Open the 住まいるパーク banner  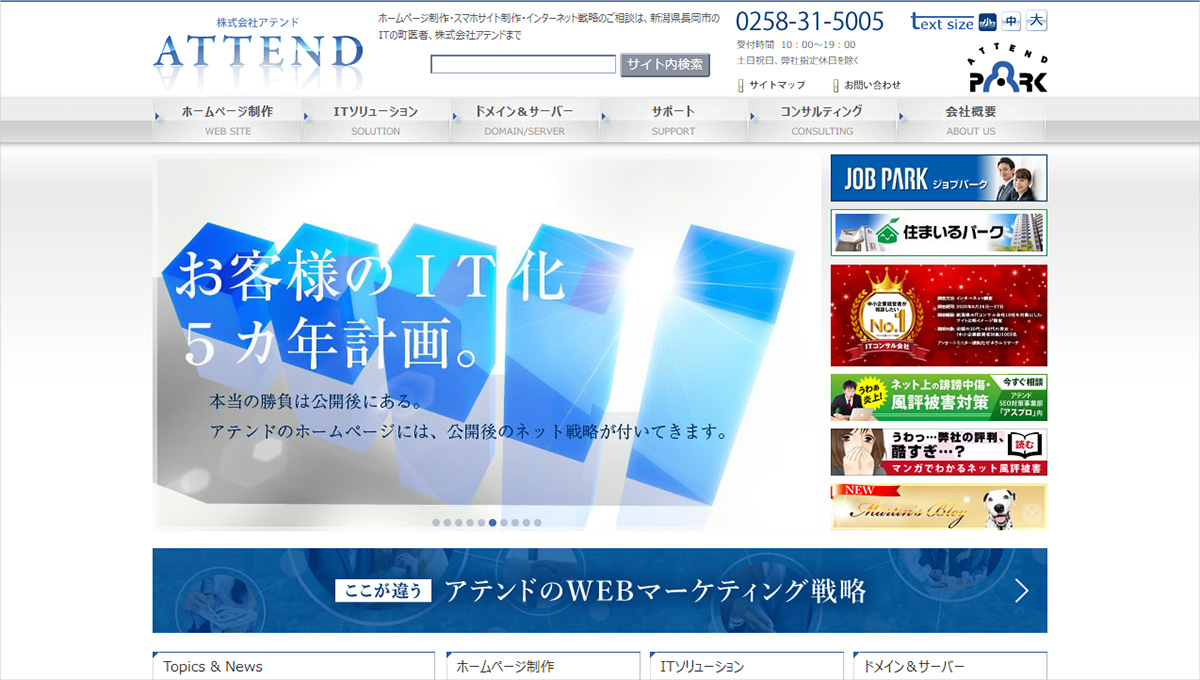[x=939, y=233]
